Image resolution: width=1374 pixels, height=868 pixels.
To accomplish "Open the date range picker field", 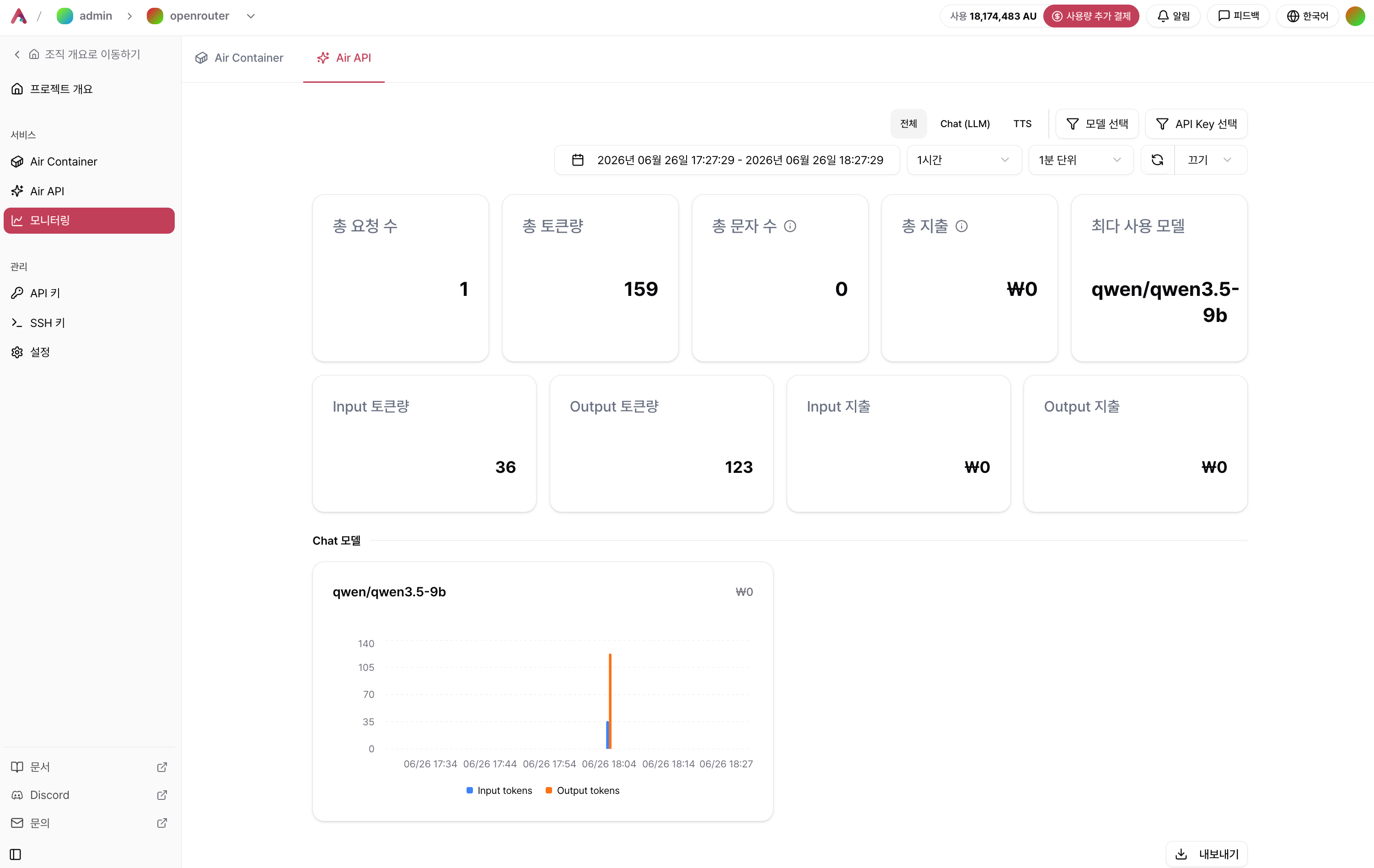I will (x=727, y=161).
